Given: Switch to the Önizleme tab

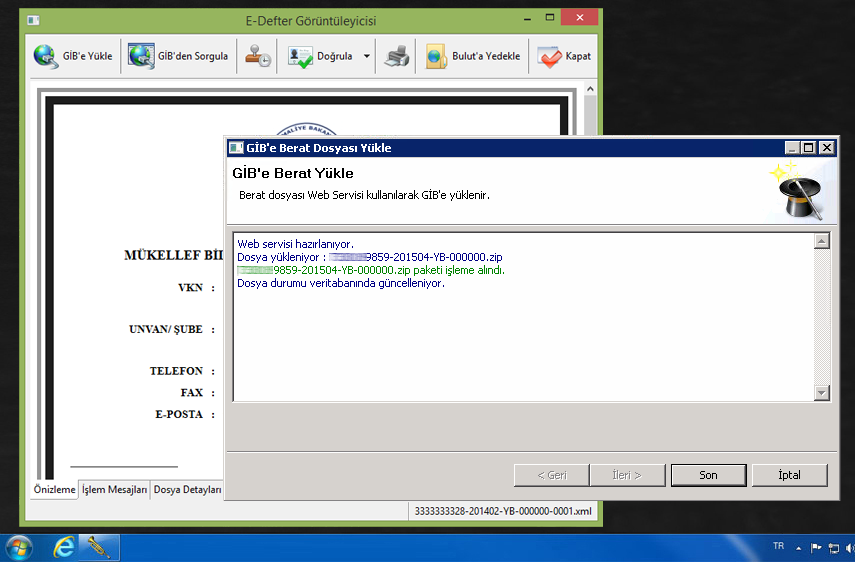Looking at the screenshot, I should tap(54, 490).
